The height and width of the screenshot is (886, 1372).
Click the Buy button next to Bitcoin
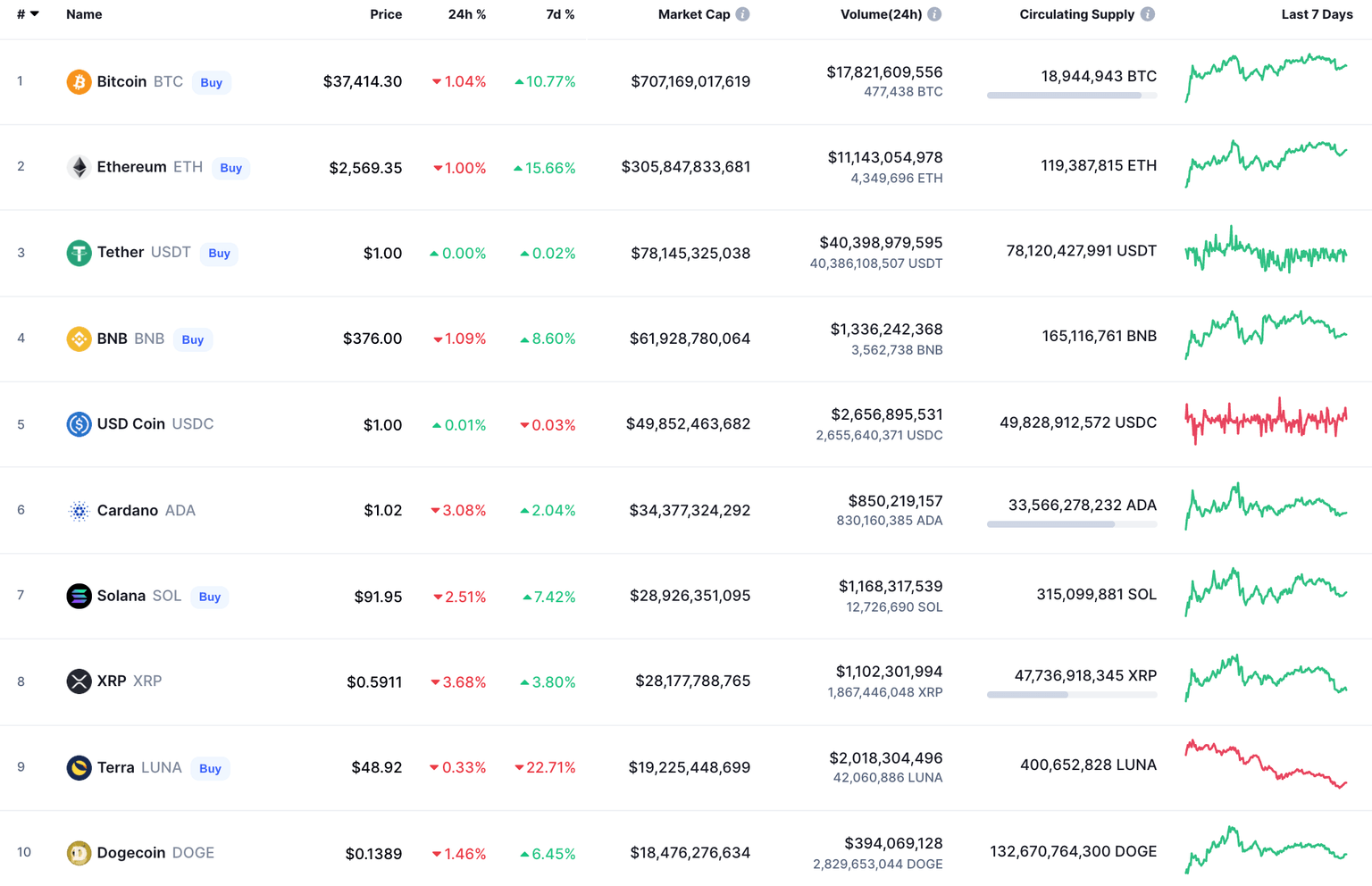(x=211, y=82)
